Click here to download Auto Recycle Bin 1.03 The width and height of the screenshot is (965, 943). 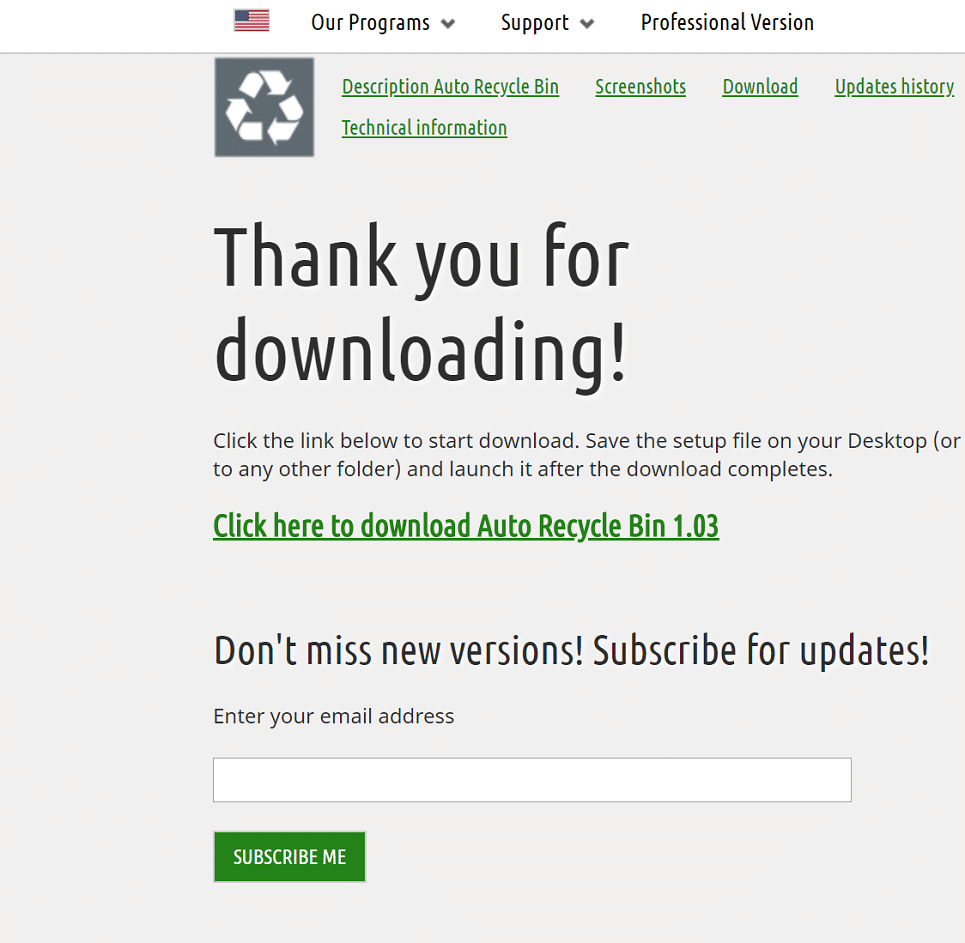coord(466,526)
